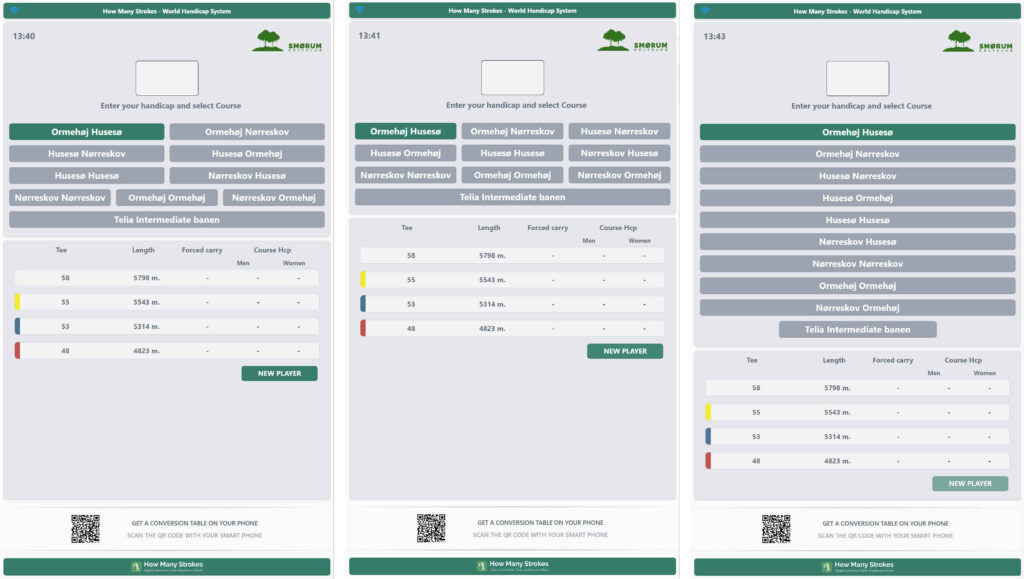Select Ormehøj Husesø course in the 13:40 screen
Image resolution: width=1024 pixels, height=579 pixels.
pos(87,132)
